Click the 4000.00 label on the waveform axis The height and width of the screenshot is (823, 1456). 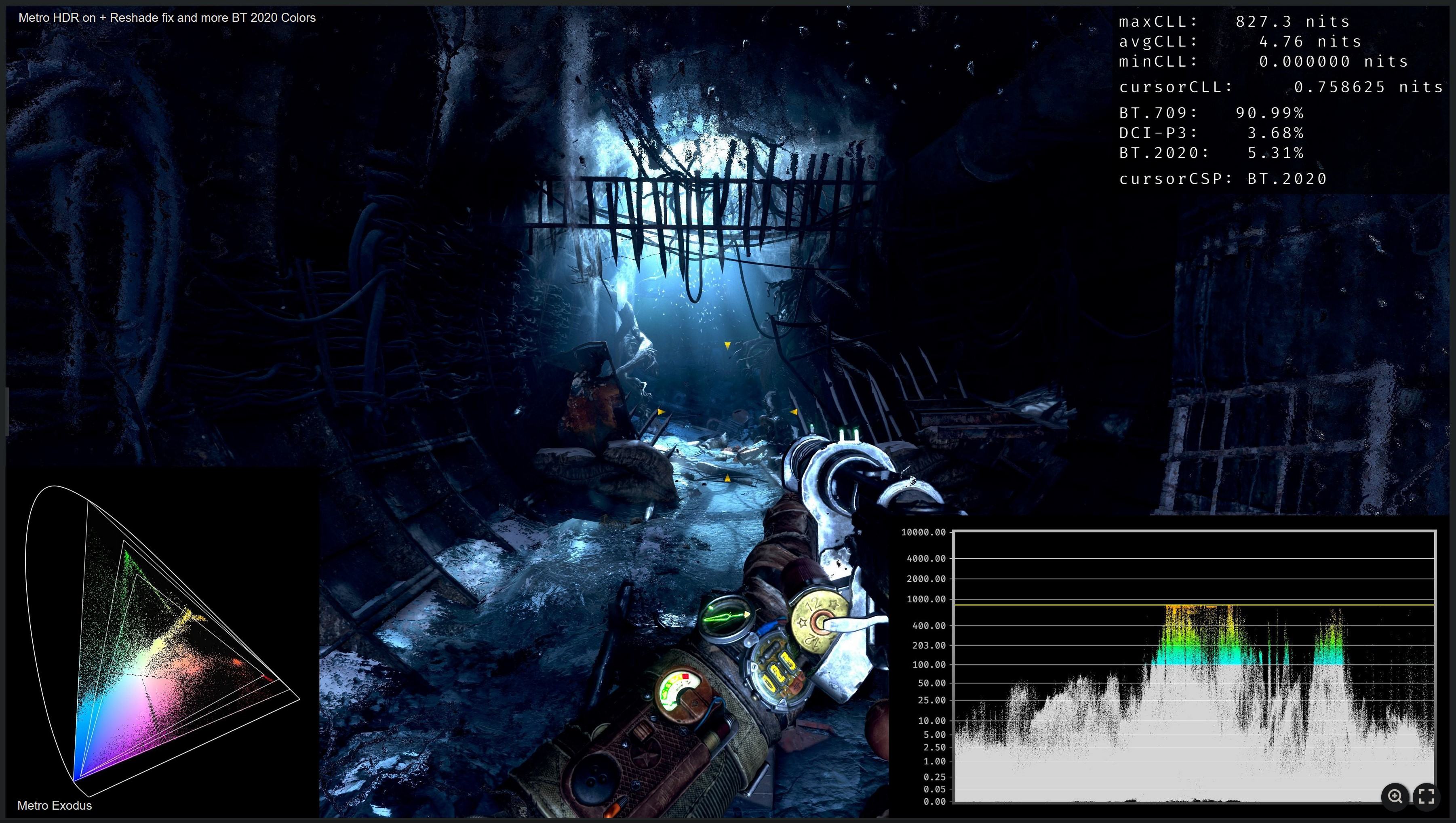[926, 558]
